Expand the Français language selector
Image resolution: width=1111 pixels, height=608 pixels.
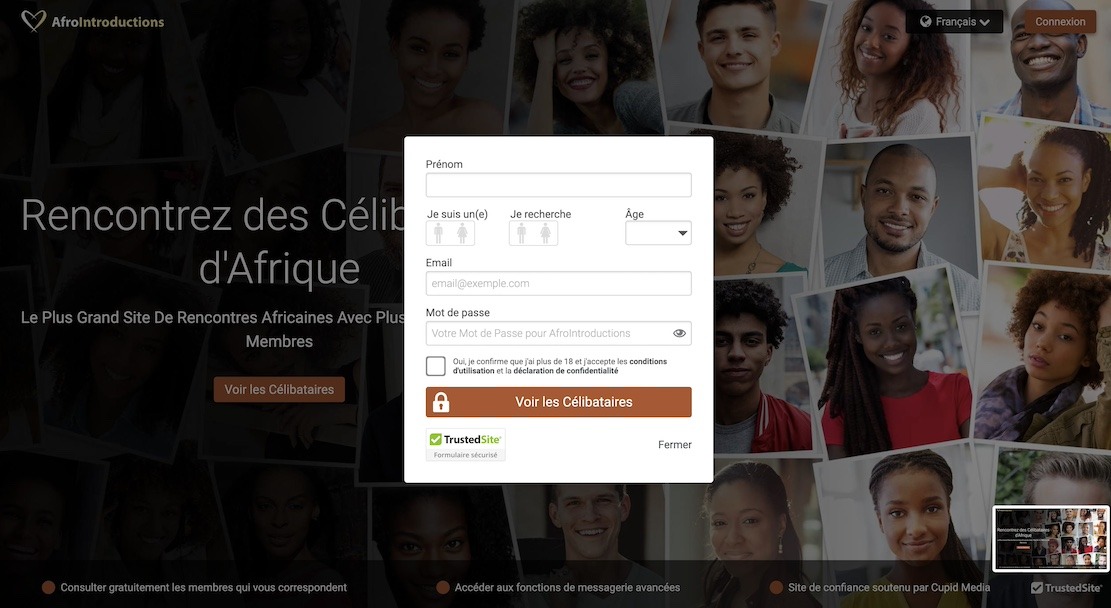pyautogui.click(x=954, y=22)
